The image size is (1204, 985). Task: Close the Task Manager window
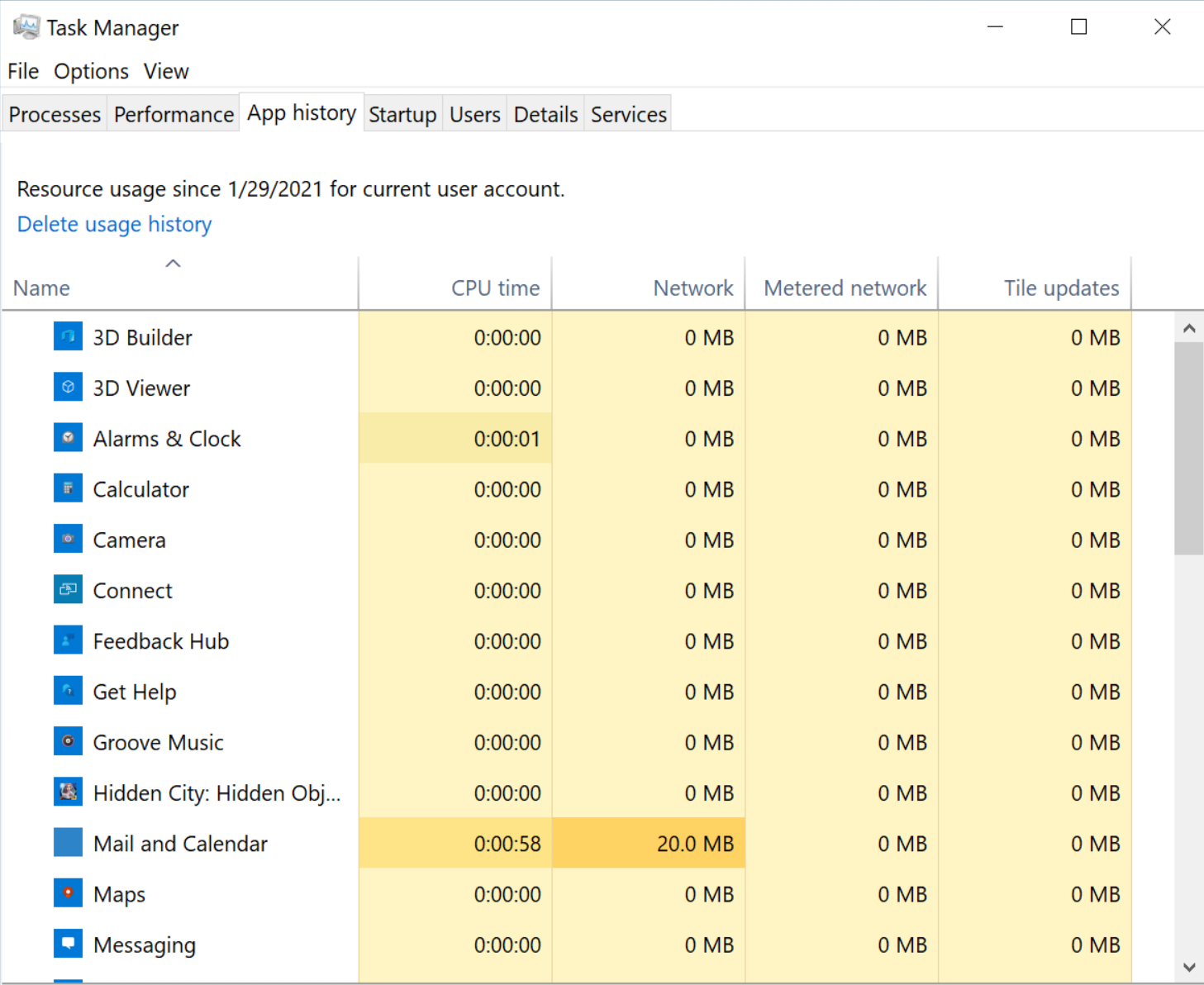point(1162,27)
